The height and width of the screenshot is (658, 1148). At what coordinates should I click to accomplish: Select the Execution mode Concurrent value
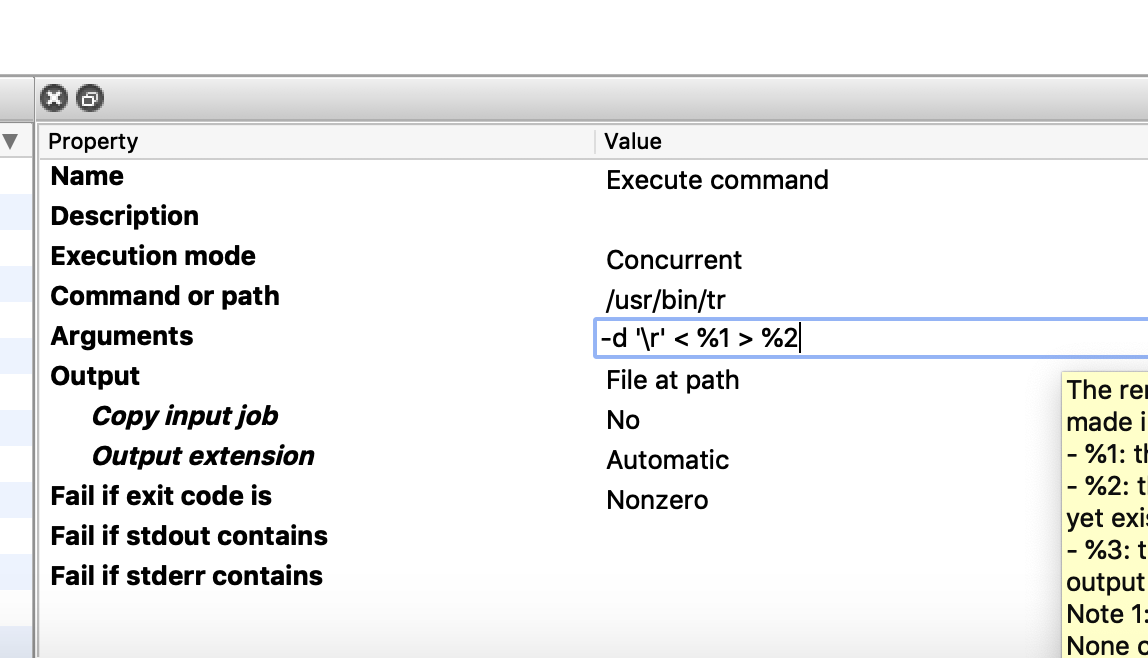[674, 260]
